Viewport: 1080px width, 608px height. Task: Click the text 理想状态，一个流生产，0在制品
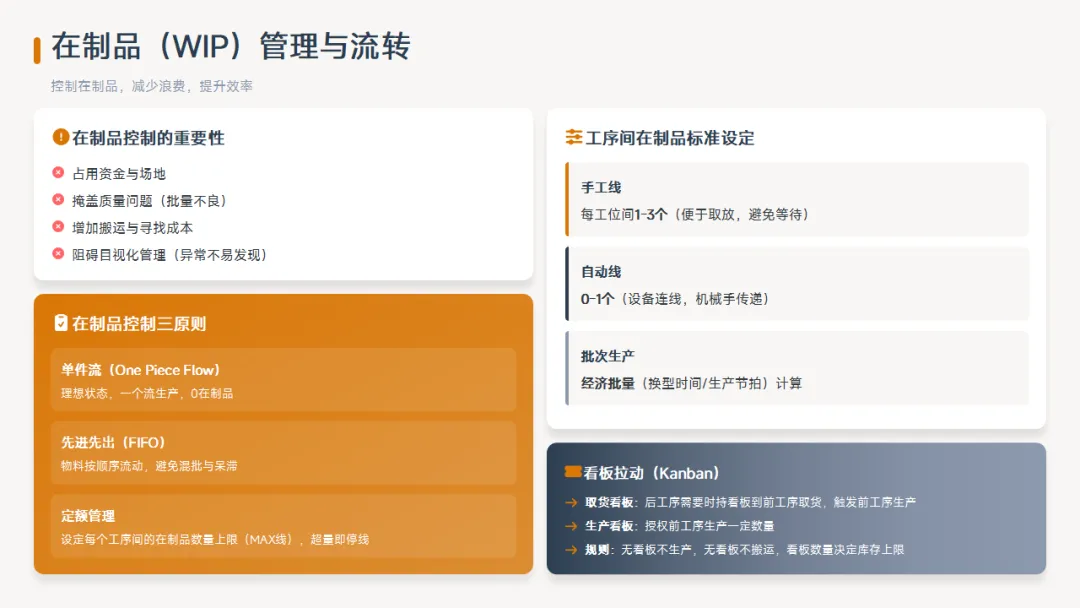click(147, 393)
